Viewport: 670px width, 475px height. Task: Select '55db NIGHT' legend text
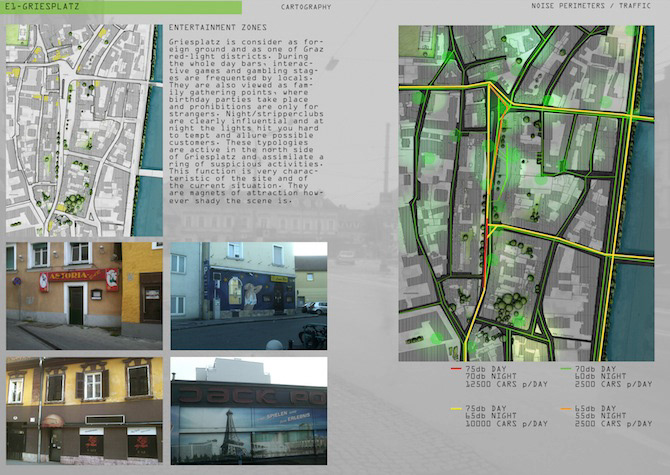click(x=600, y=416)
